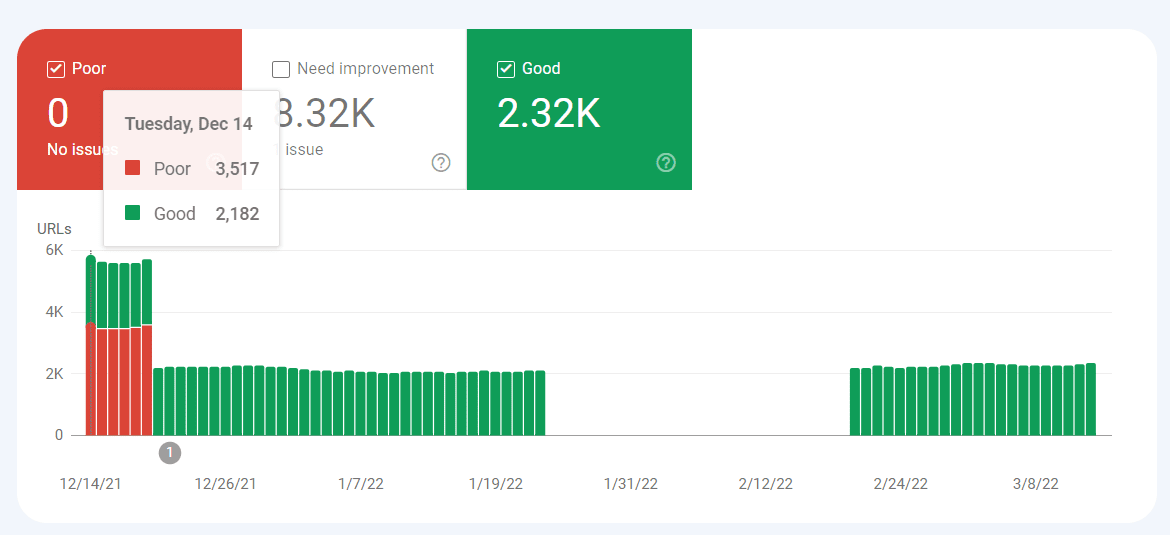Enable the Need improvement checkbox
1170x535 pixels.
pos(281,69)
